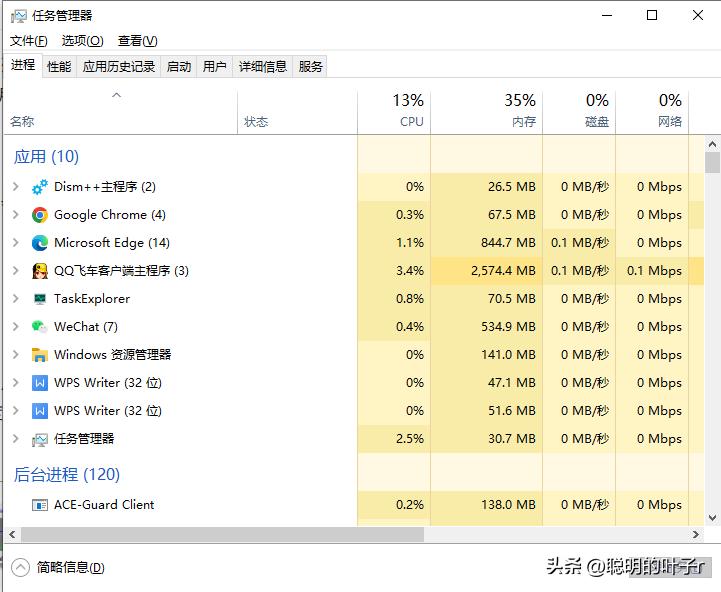The width and height of the screenshot is (721, 592).
Task: Click the WPS Writer icon using 51.6 MB
Action: click(x=40, y=411)
